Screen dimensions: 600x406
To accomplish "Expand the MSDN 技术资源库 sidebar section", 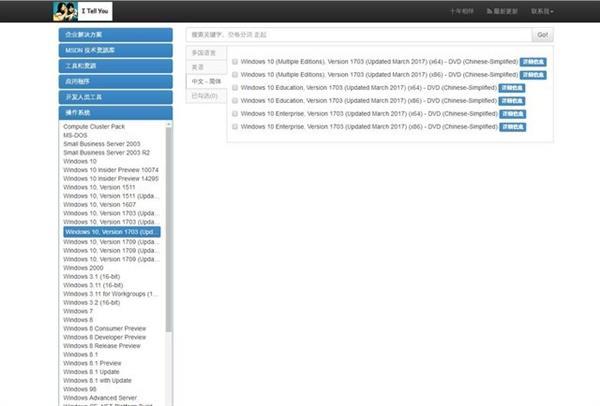I will pos(116,51).
